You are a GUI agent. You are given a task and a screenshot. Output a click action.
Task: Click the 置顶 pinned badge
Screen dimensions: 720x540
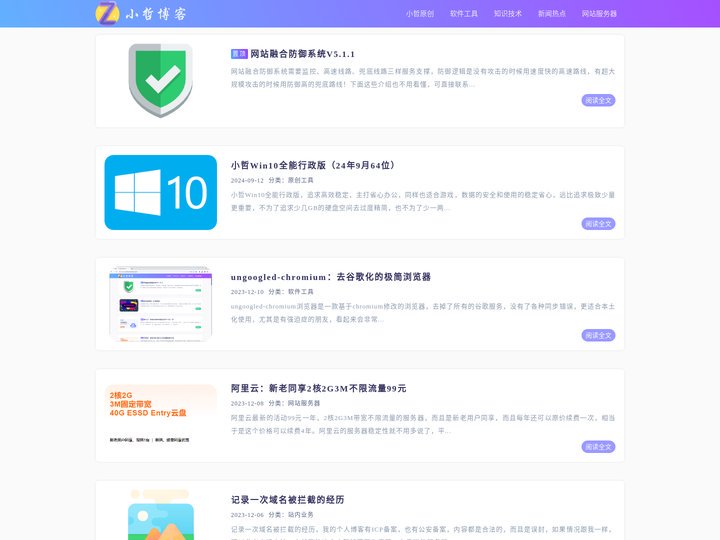[x=239, y=54]
